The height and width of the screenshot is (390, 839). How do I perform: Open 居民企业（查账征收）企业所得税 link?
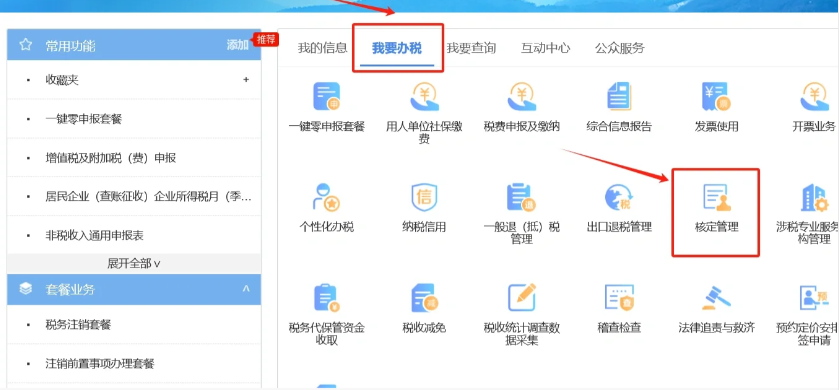(149, 197)
